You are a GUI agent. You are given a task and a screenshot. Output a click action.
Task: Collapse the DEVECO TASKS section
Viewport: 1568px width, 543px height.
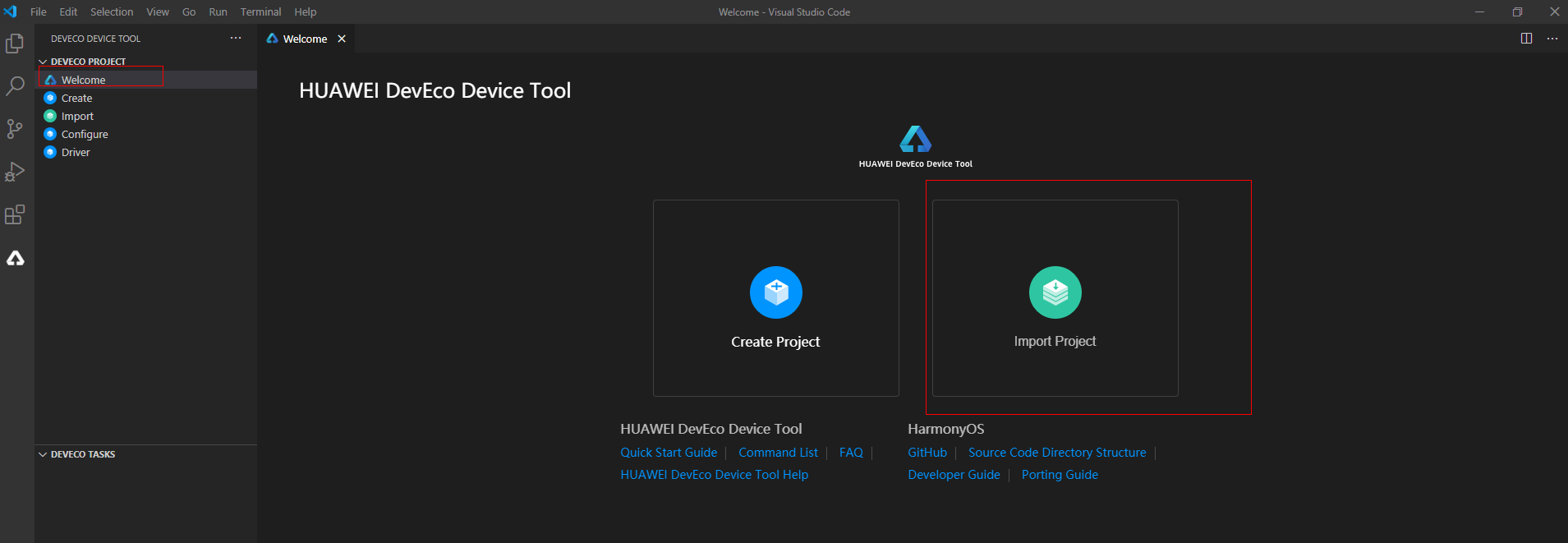pos(44,454)
